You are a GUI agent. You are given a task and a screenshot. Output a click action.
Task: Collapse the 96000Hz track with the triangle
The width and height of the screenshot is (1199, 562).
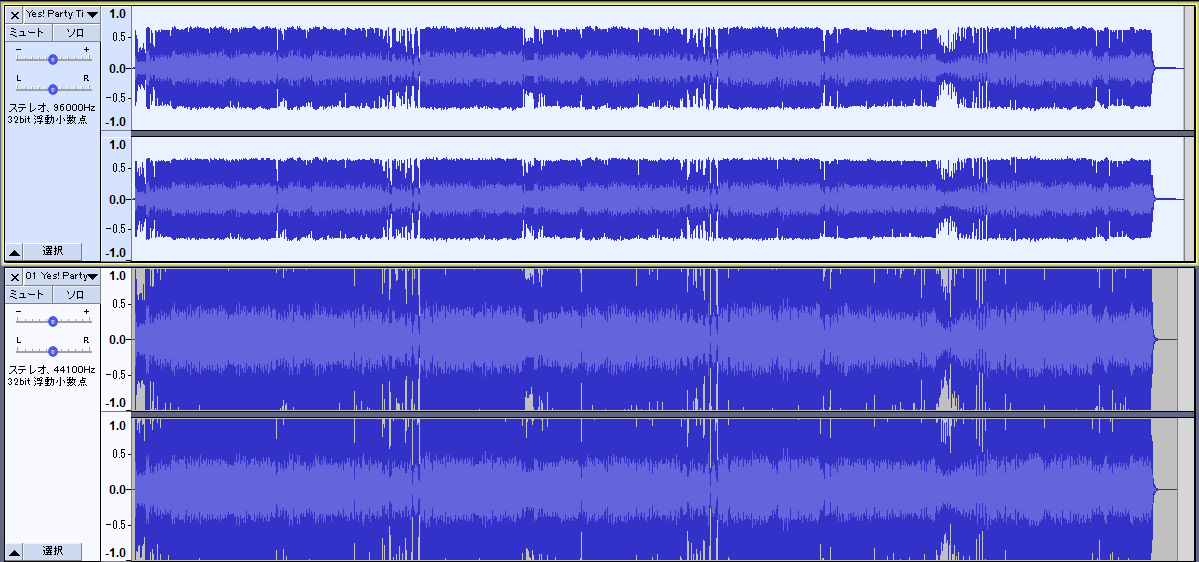coord(15,251)
